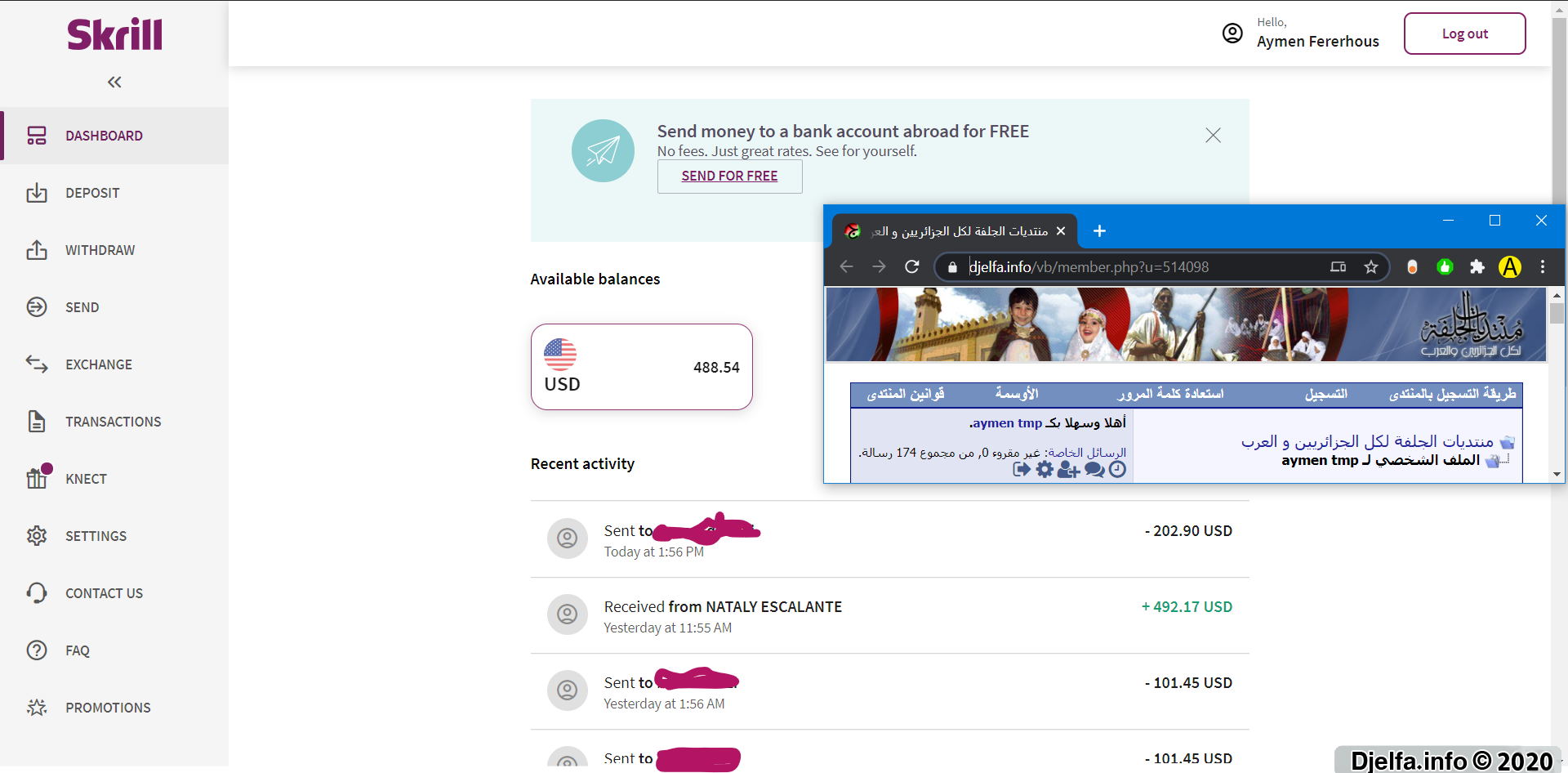Image resolution: width=1568 pixels, height=773 pixels.
Task: Click the forum chat bubbles icon
Action: click(x=1094, y=469)
